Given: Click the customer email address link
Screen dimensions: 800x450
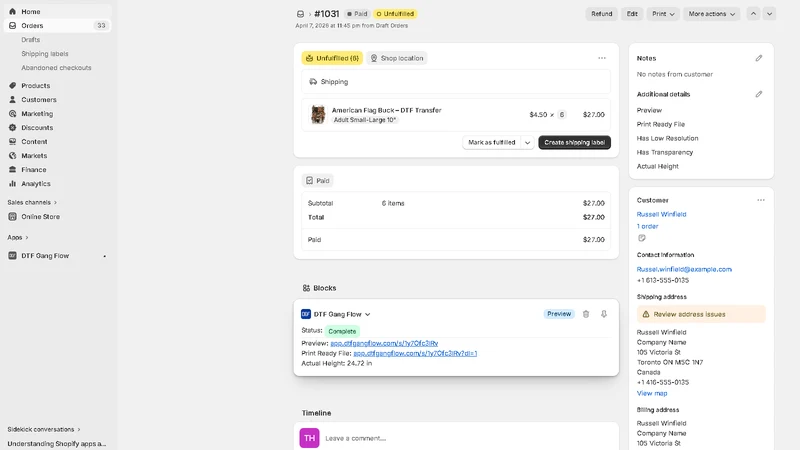Looking at the screenshot, I should pyautogui.click(x=684, y=269).
